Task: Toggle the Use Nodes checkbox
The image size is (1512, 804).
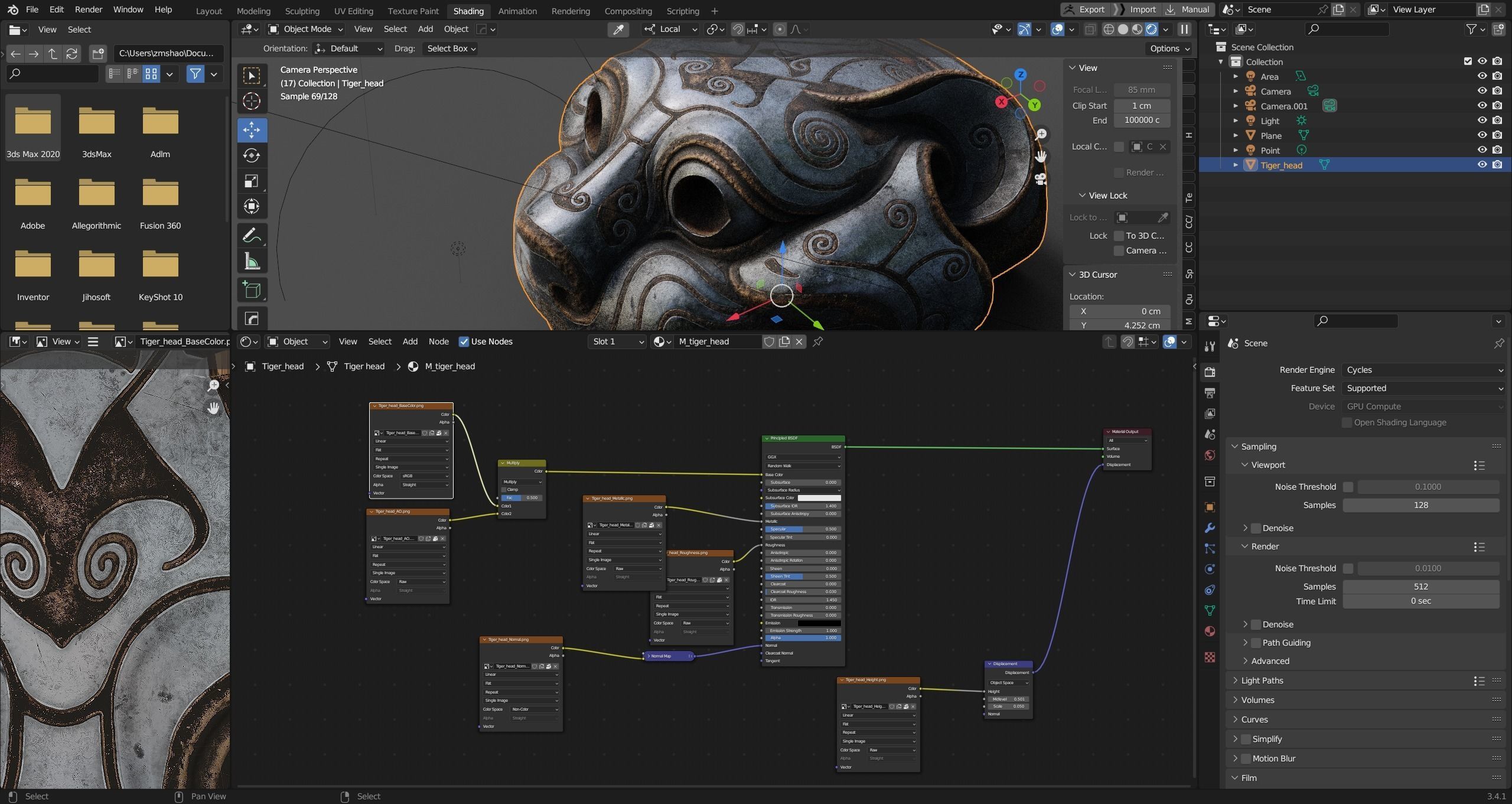Action: [464, 341]
